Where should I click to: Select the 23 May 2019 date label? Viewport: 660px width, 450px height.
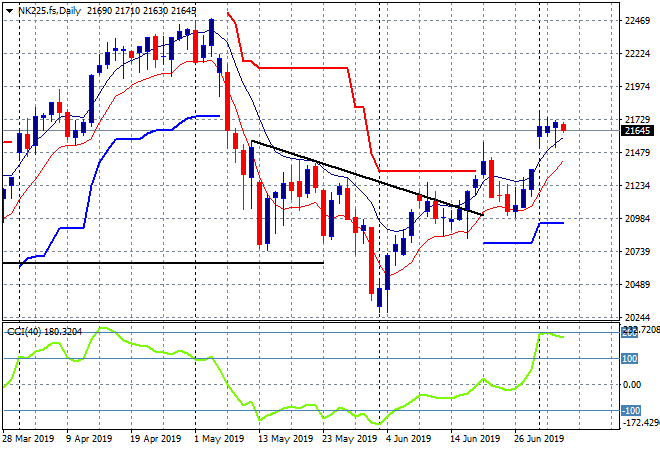349,439
